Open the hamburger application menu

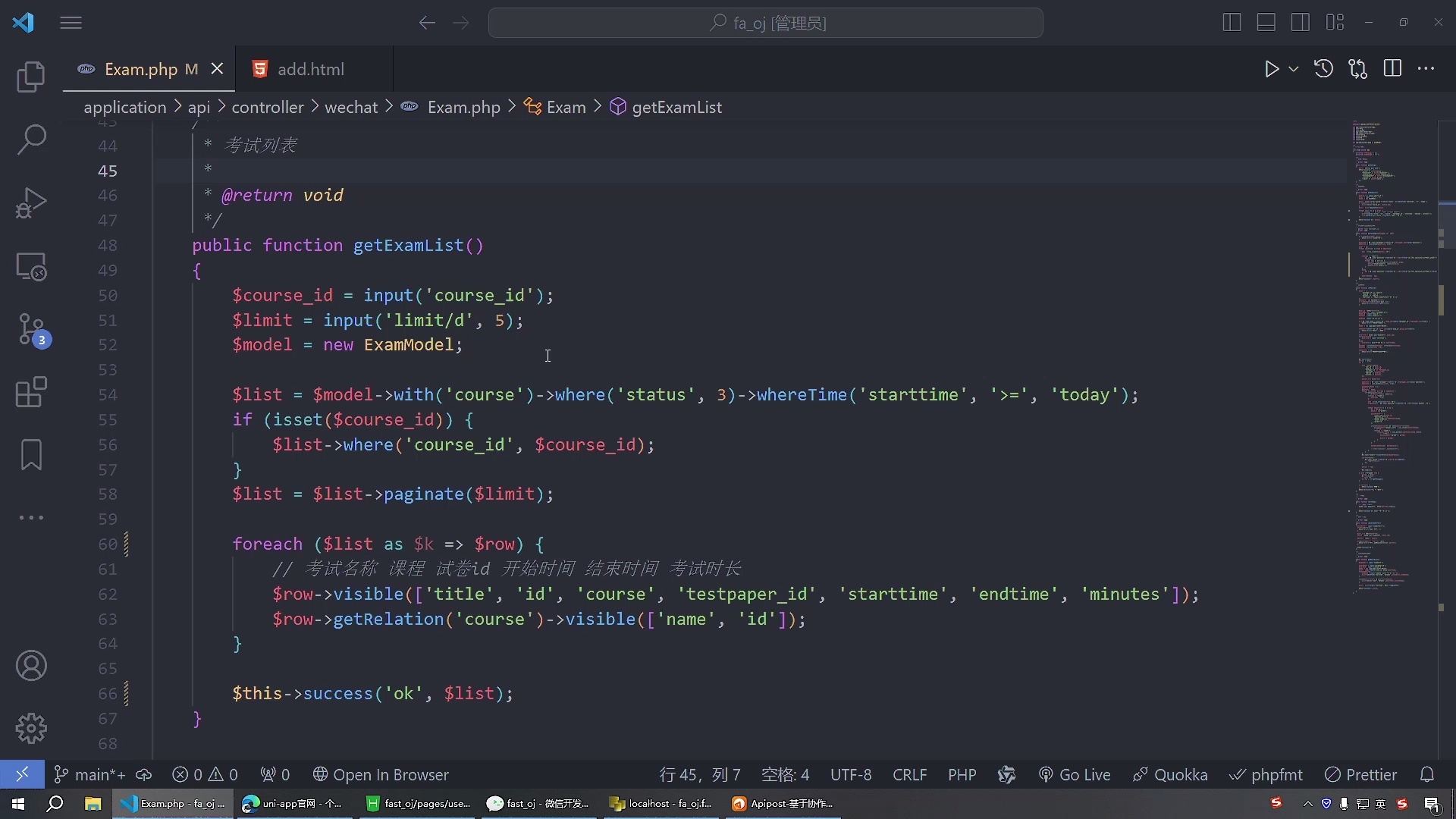click(x=71, y=23)
